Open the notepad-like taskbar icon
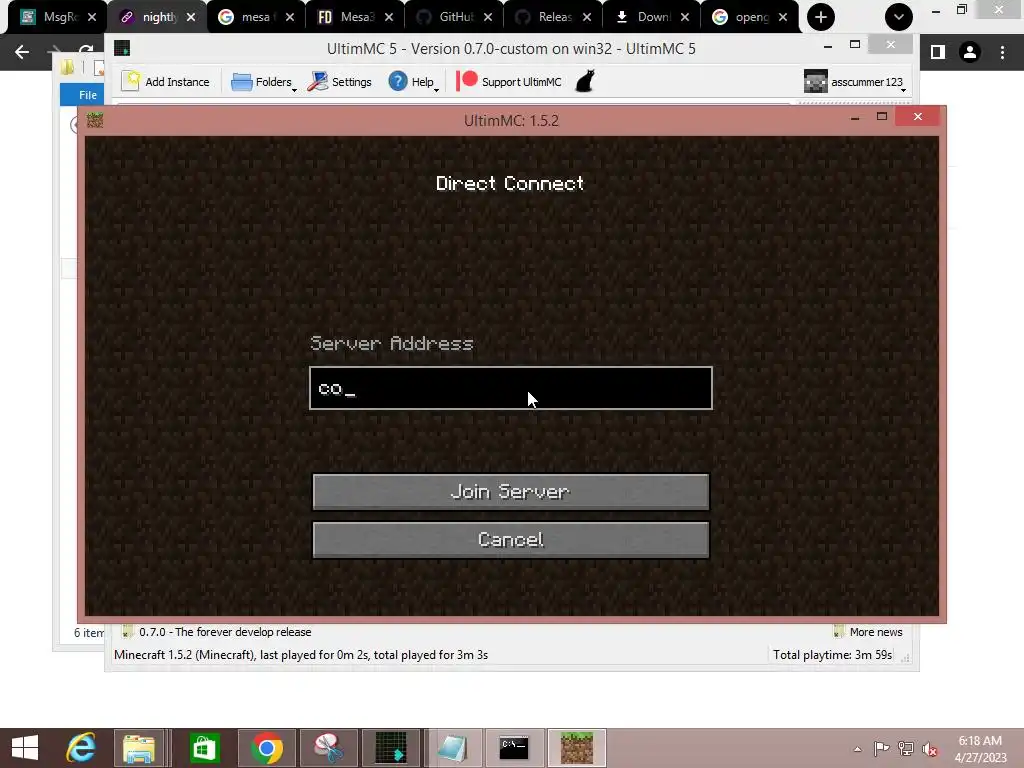The height and width of the screenshot is (768, 1024). pos(453,748)
